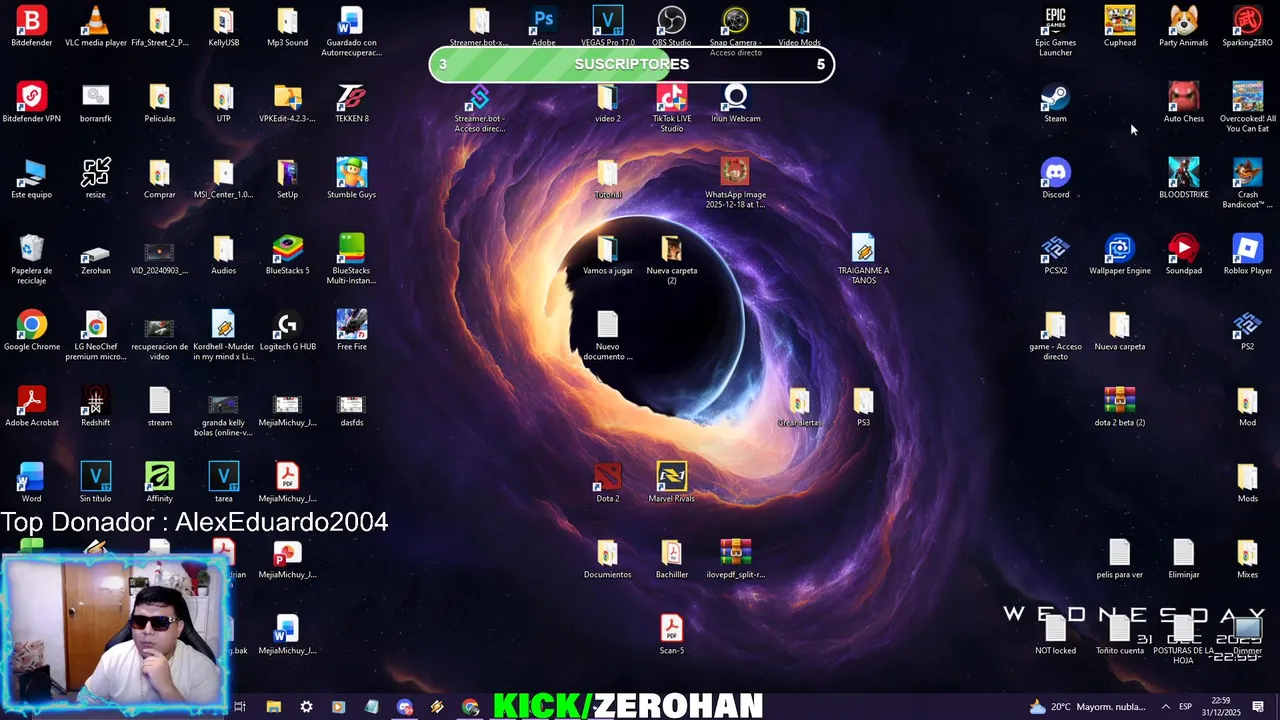The width and height of the screenshot is (1280, 720).
Task: Select BLOODSTRIKE game icon
Action: (x=1184, y=179)
